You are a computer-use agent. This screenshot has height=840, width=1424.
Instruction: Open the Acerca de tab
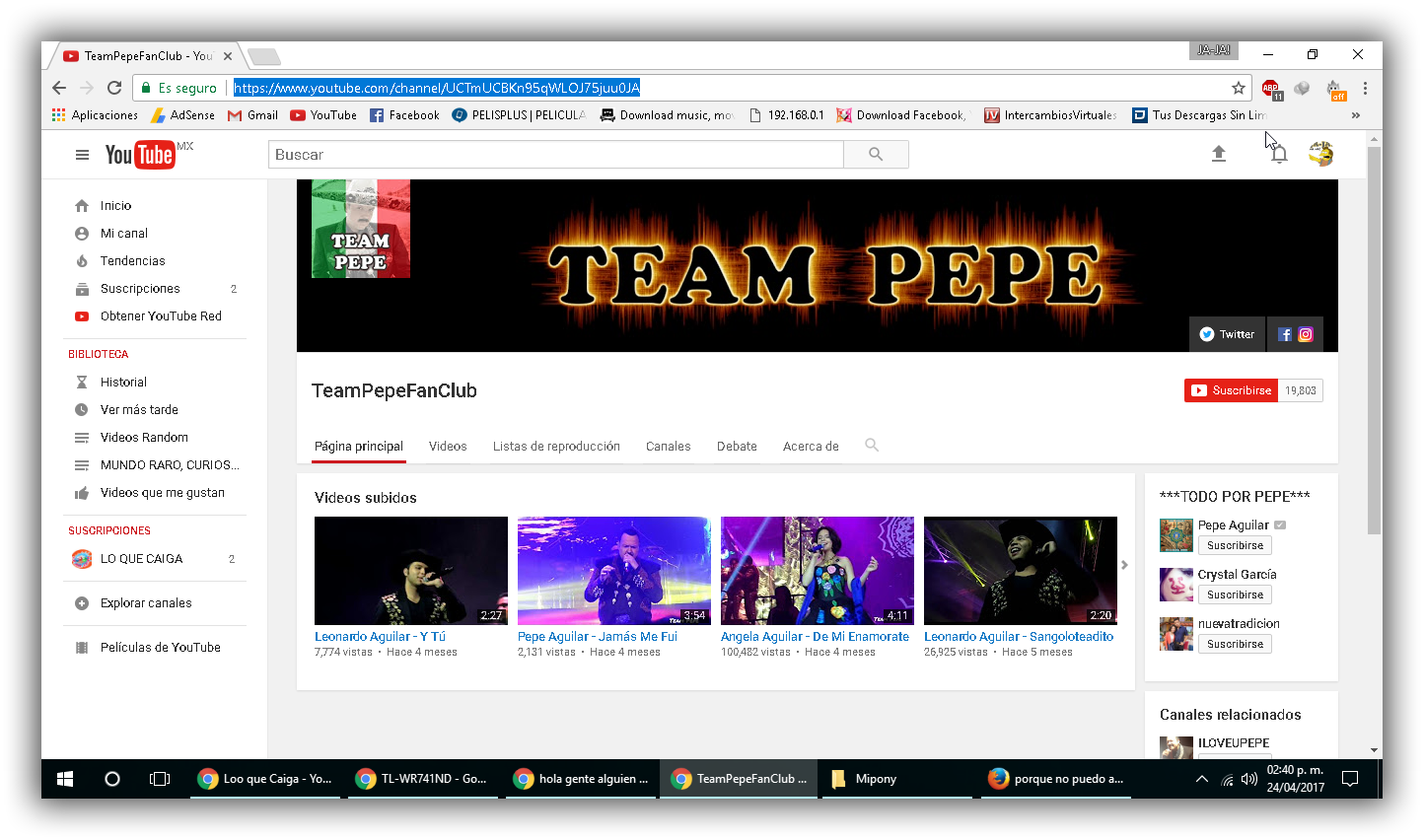[811, 447]
